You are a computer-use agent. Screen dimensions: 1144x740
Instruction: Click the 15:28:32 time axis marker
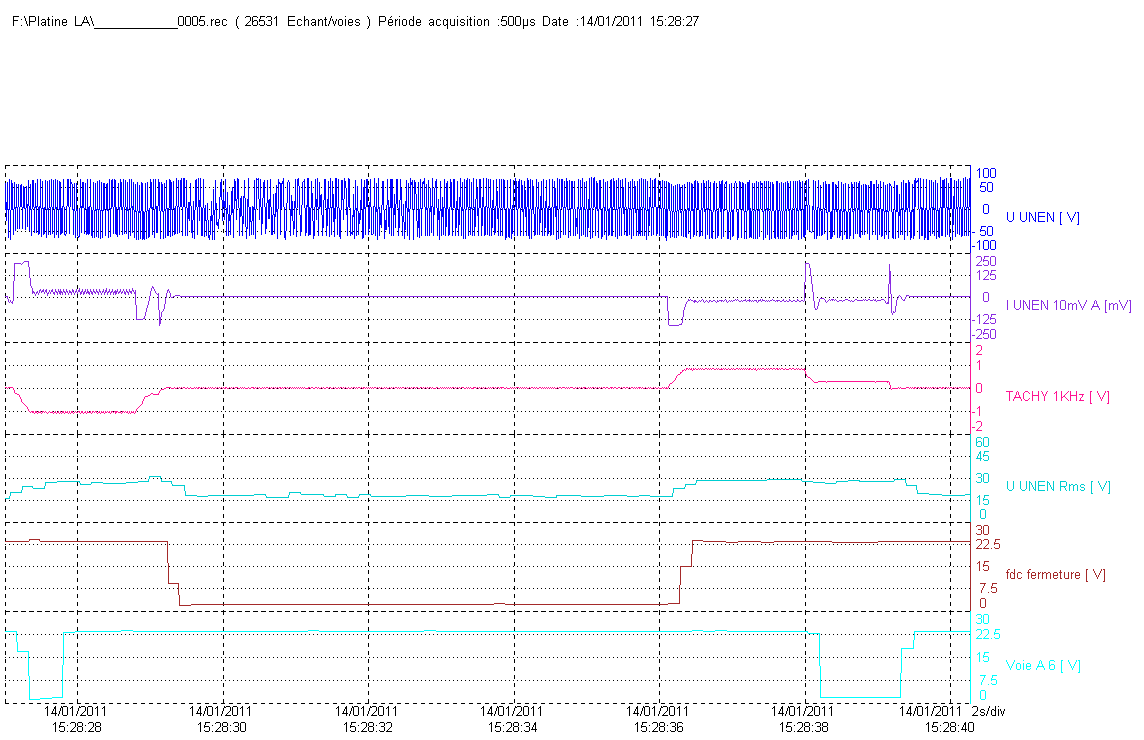(x=367, y=728)
